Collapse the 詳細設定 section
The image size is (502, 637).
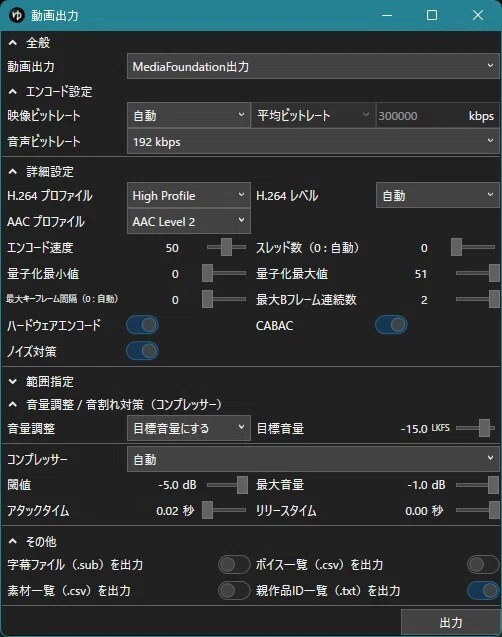tap(13, 172)
